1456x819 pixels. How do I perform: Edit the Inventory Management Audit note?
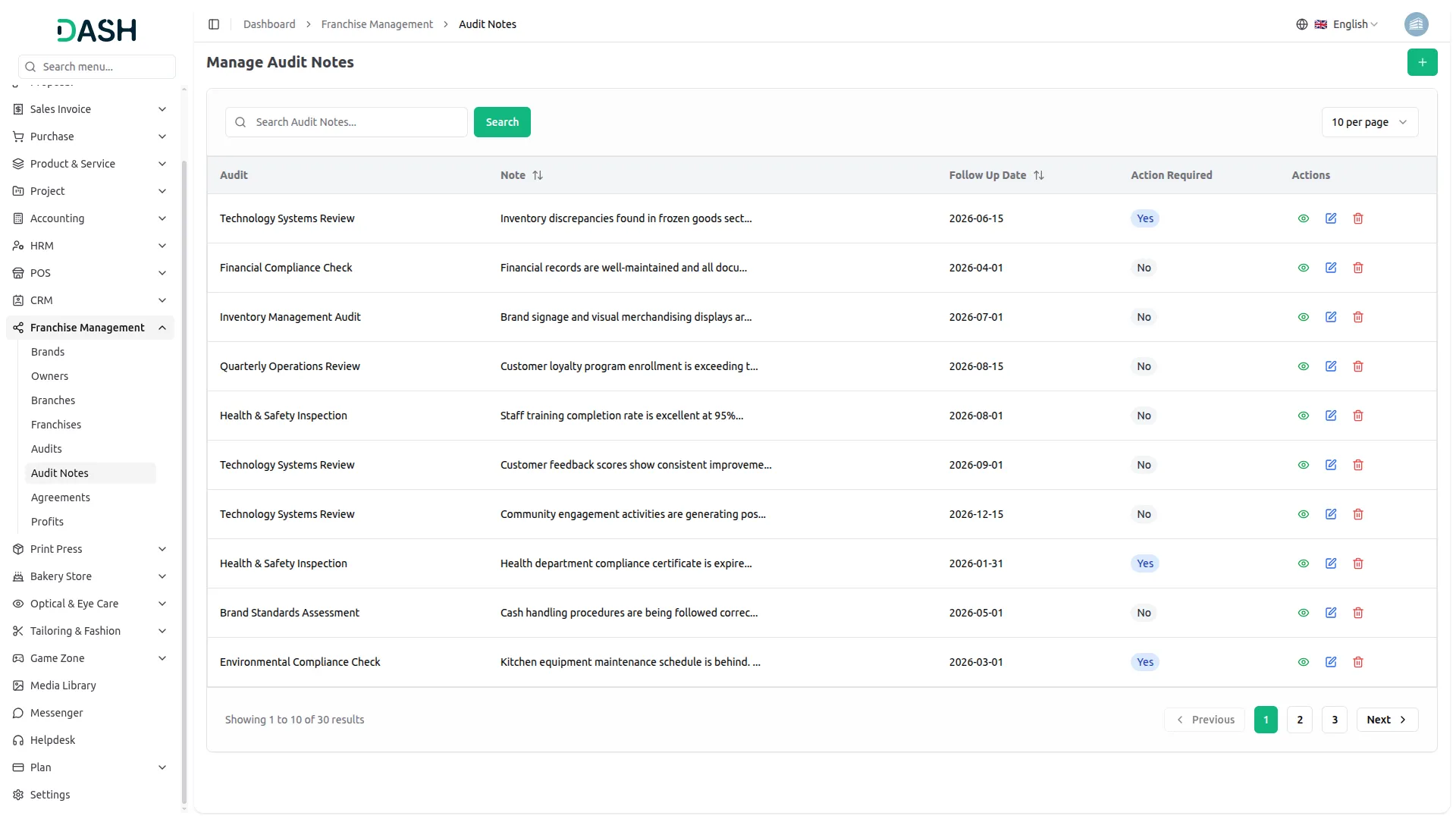tap(1330, 317)
